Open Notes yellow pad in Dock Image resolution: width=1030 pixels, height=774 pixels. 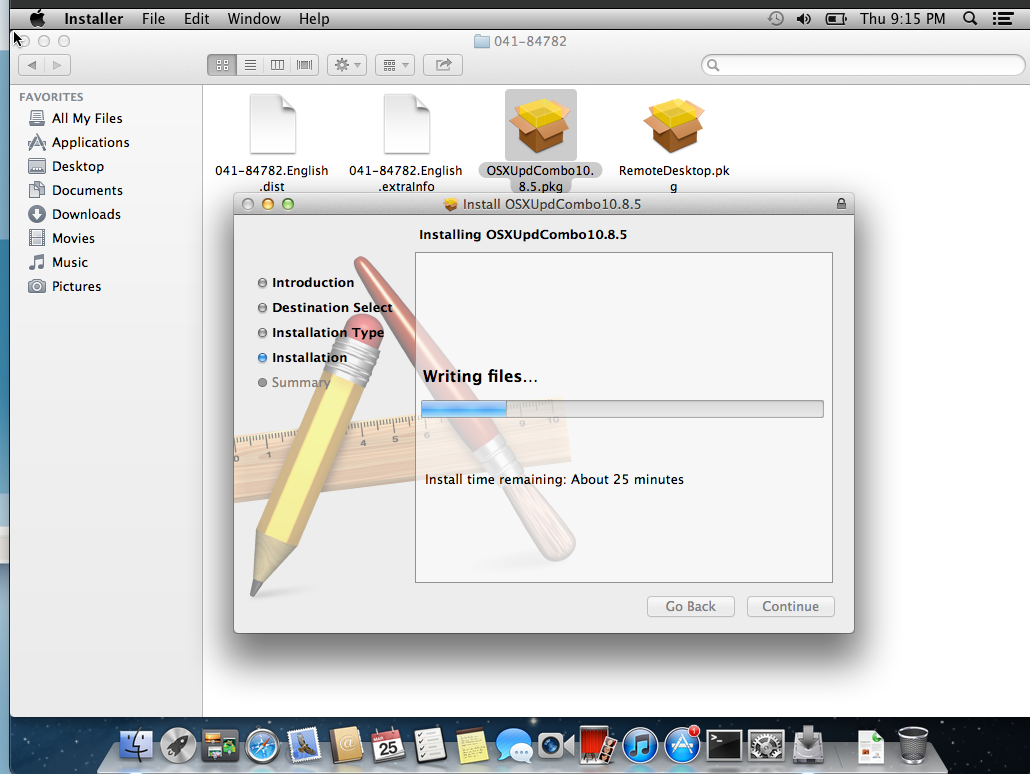[472, 746]
